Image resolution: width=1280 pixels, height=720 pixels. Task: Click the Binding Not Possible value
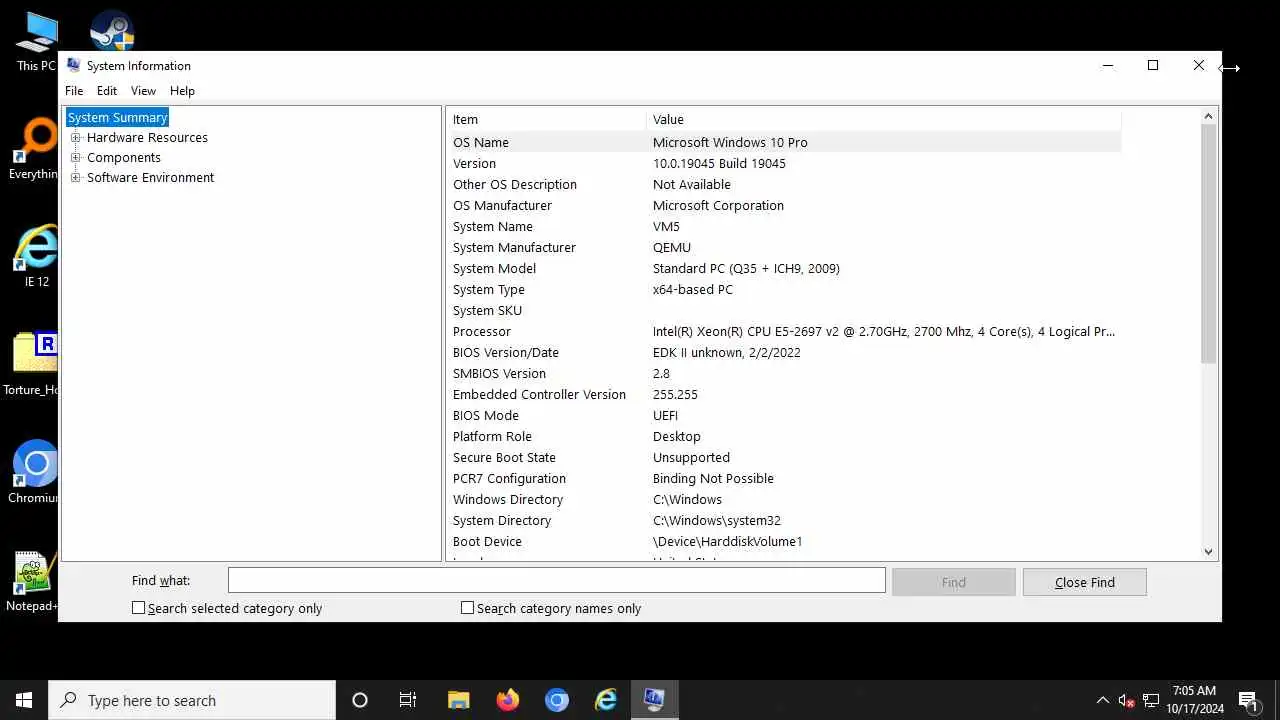(713, 478)
